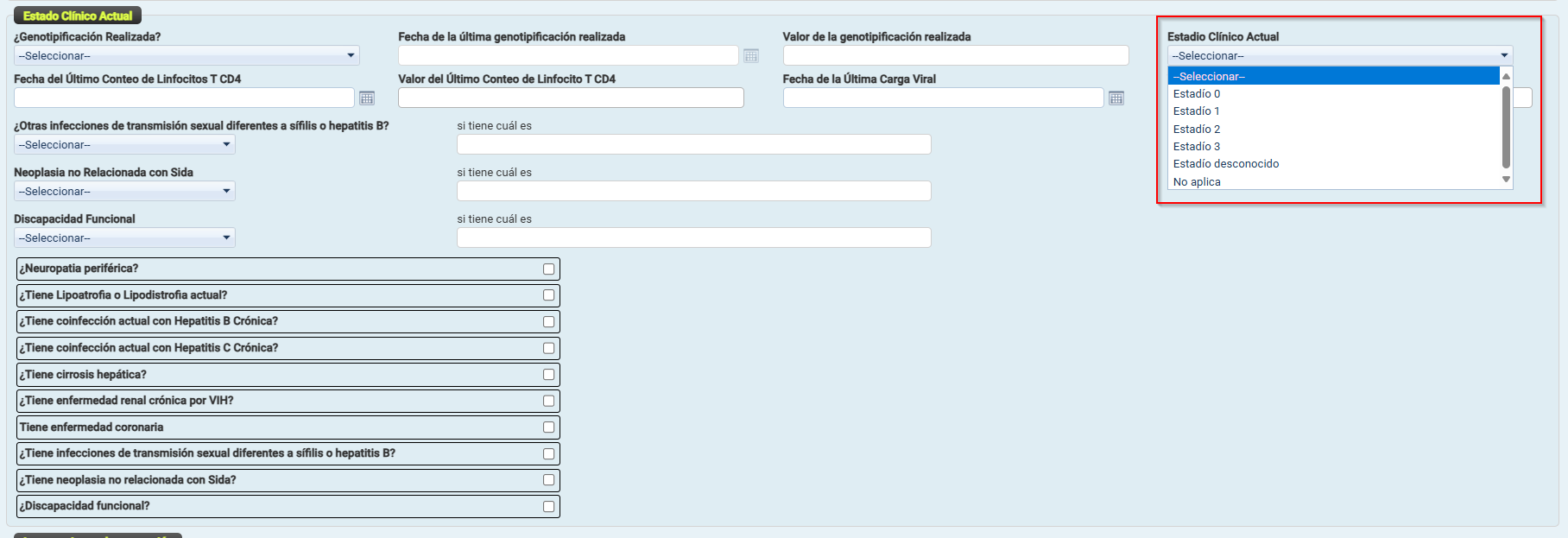Click the dropdown list scrollbar down arrow

1506,180
